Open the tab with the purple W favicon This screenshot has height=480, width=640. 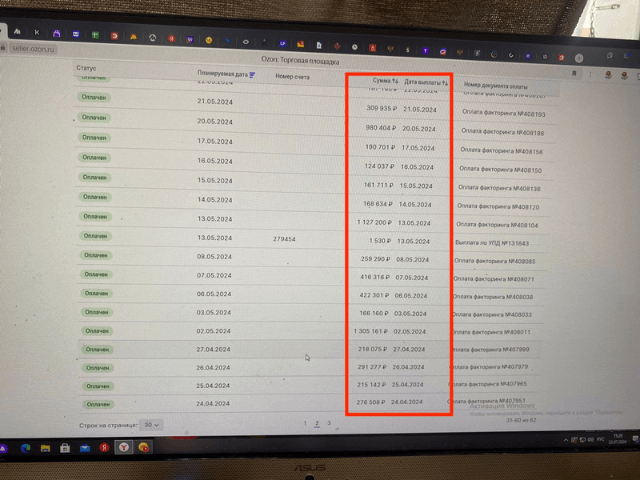(190, 39)
